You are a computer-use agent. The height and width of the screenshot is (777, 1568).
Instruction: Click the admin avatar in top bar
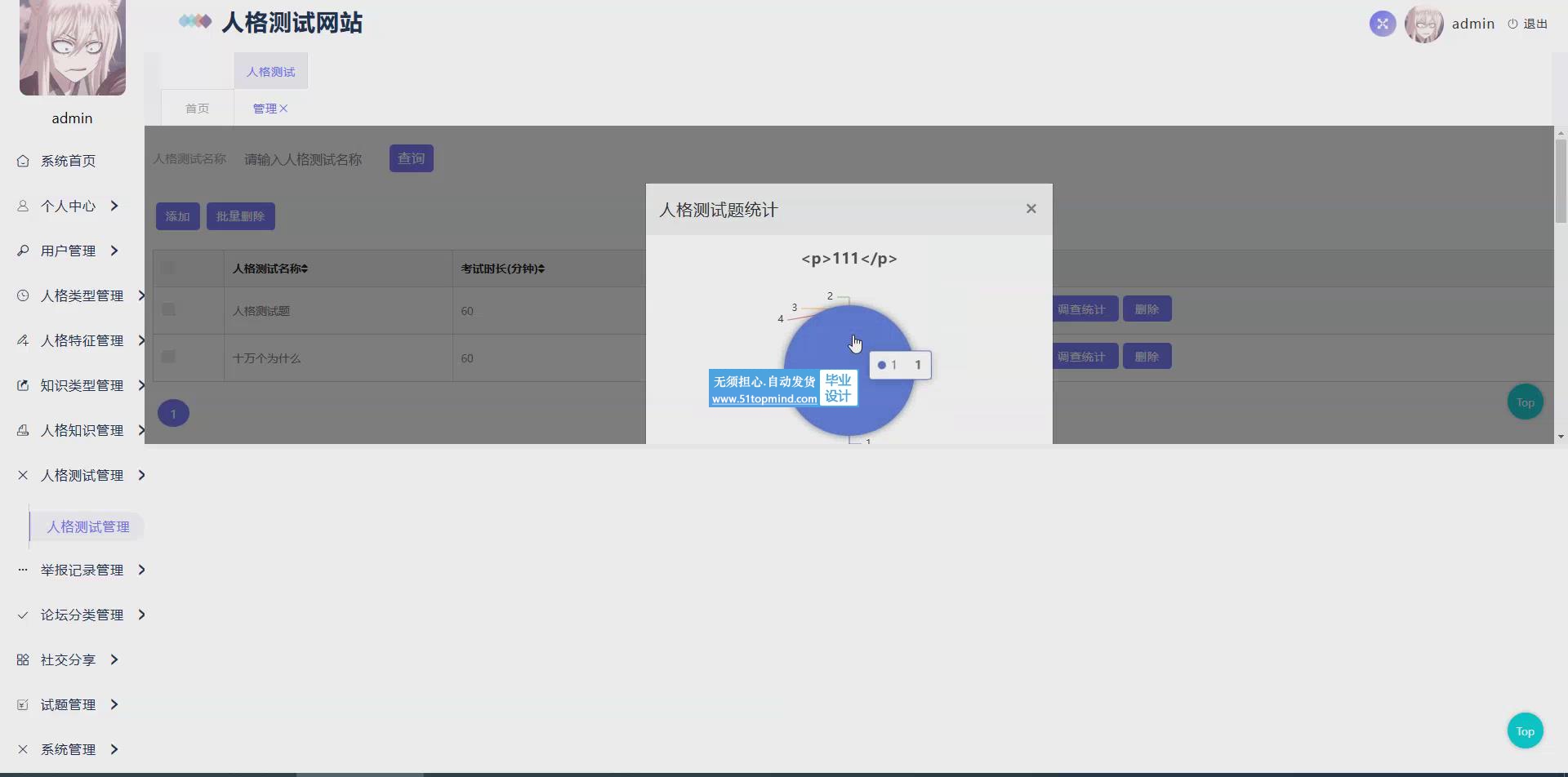pyautogui.click(x=1423, y=24)
